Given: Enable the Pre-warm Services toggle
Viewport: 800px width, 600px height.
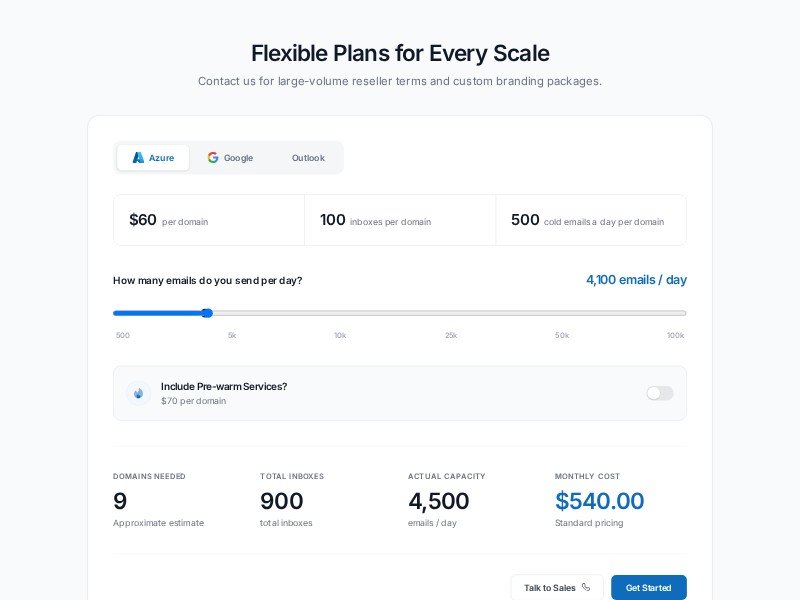Looking at the screenshot, I should pyautogui.click(x=660, y=393).
